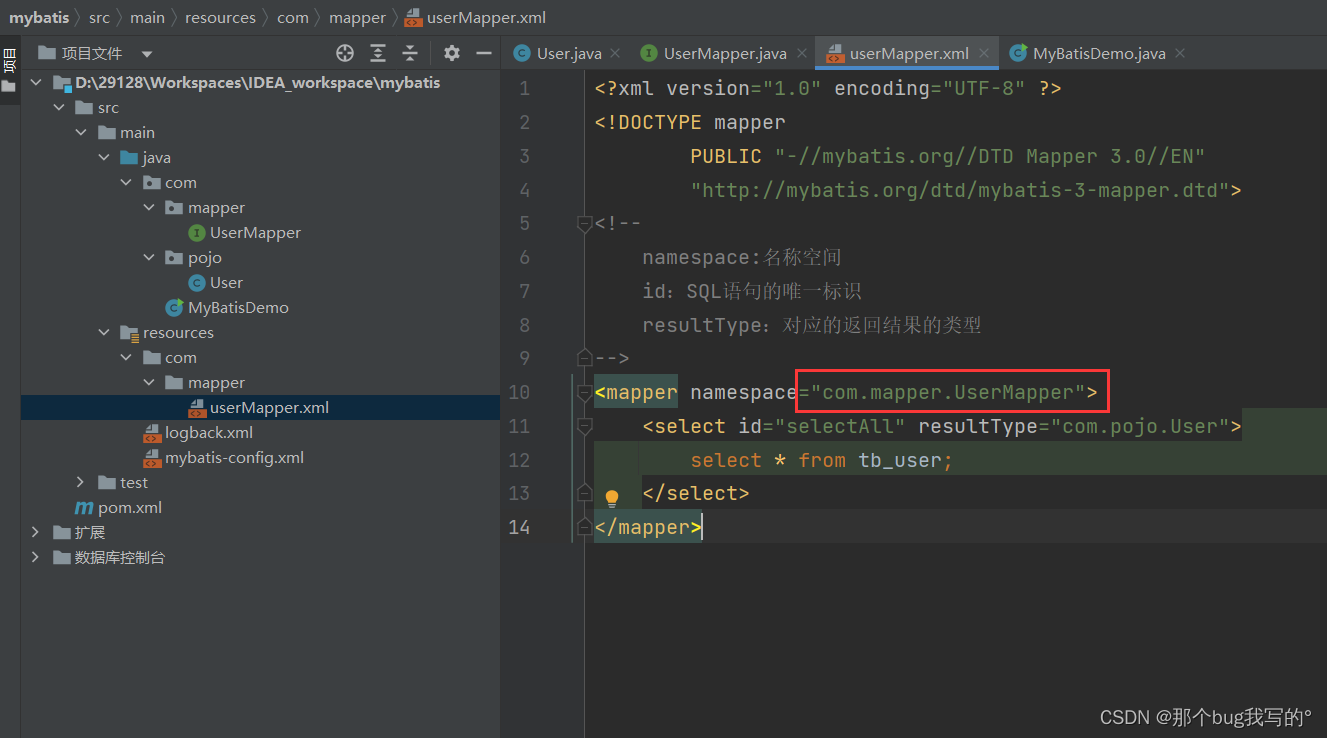Click the fold marker on line 5 comment

[585, 224]
